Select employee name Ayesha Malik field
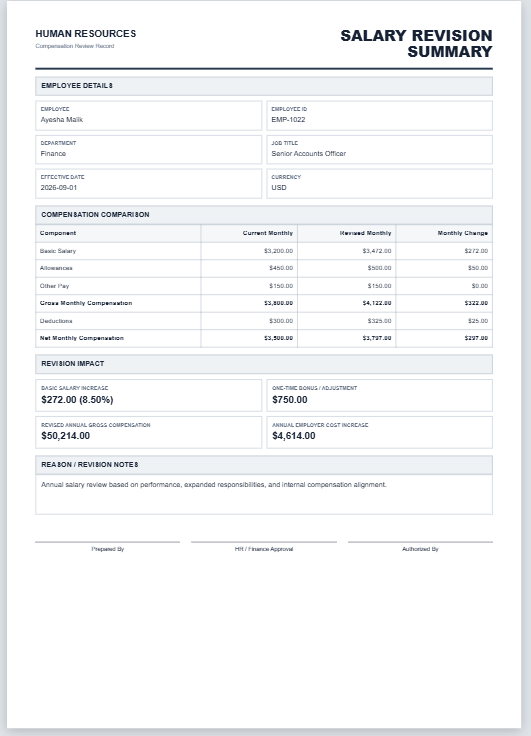The image size is (531, 736). click(148, 115)
